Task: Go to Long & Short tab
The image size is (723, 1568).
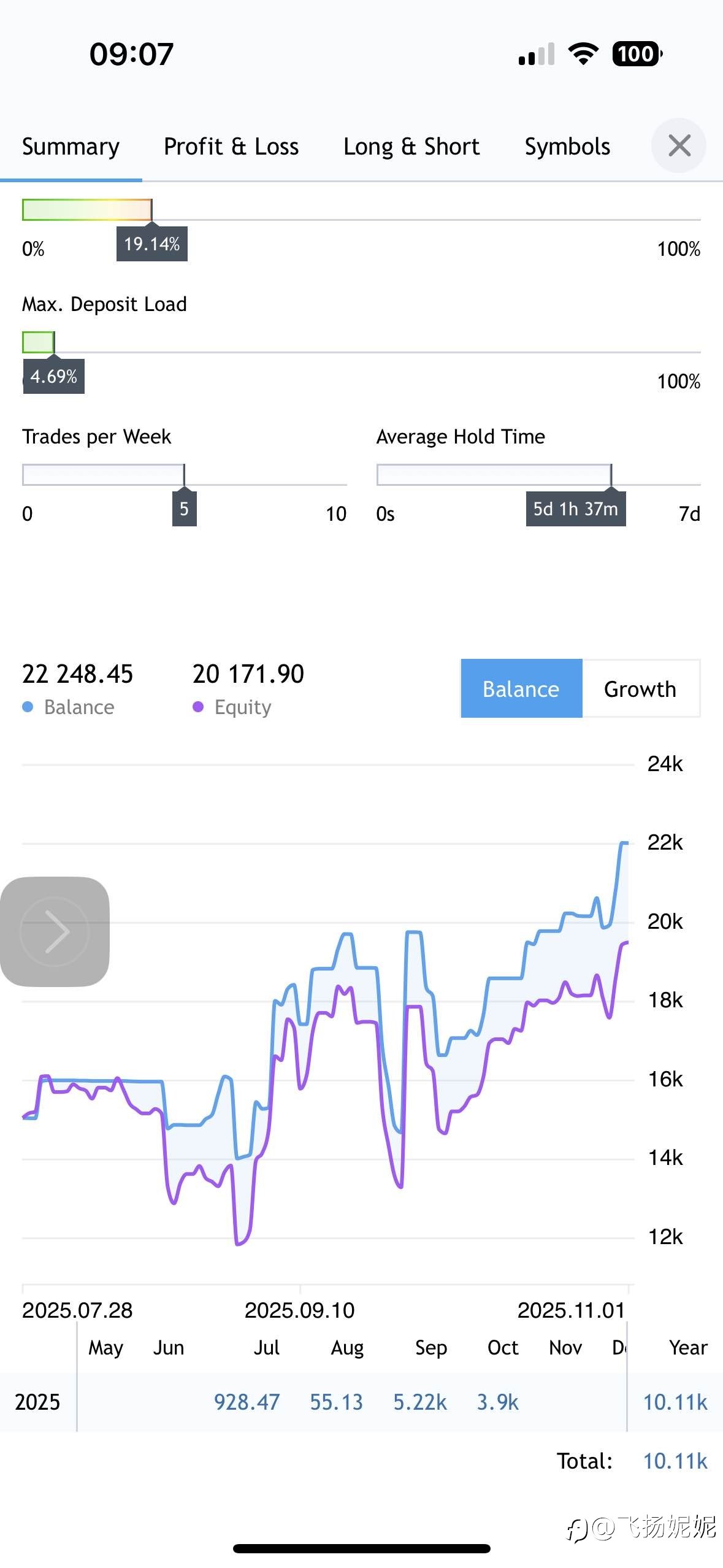Action: (x=411, y=147)
